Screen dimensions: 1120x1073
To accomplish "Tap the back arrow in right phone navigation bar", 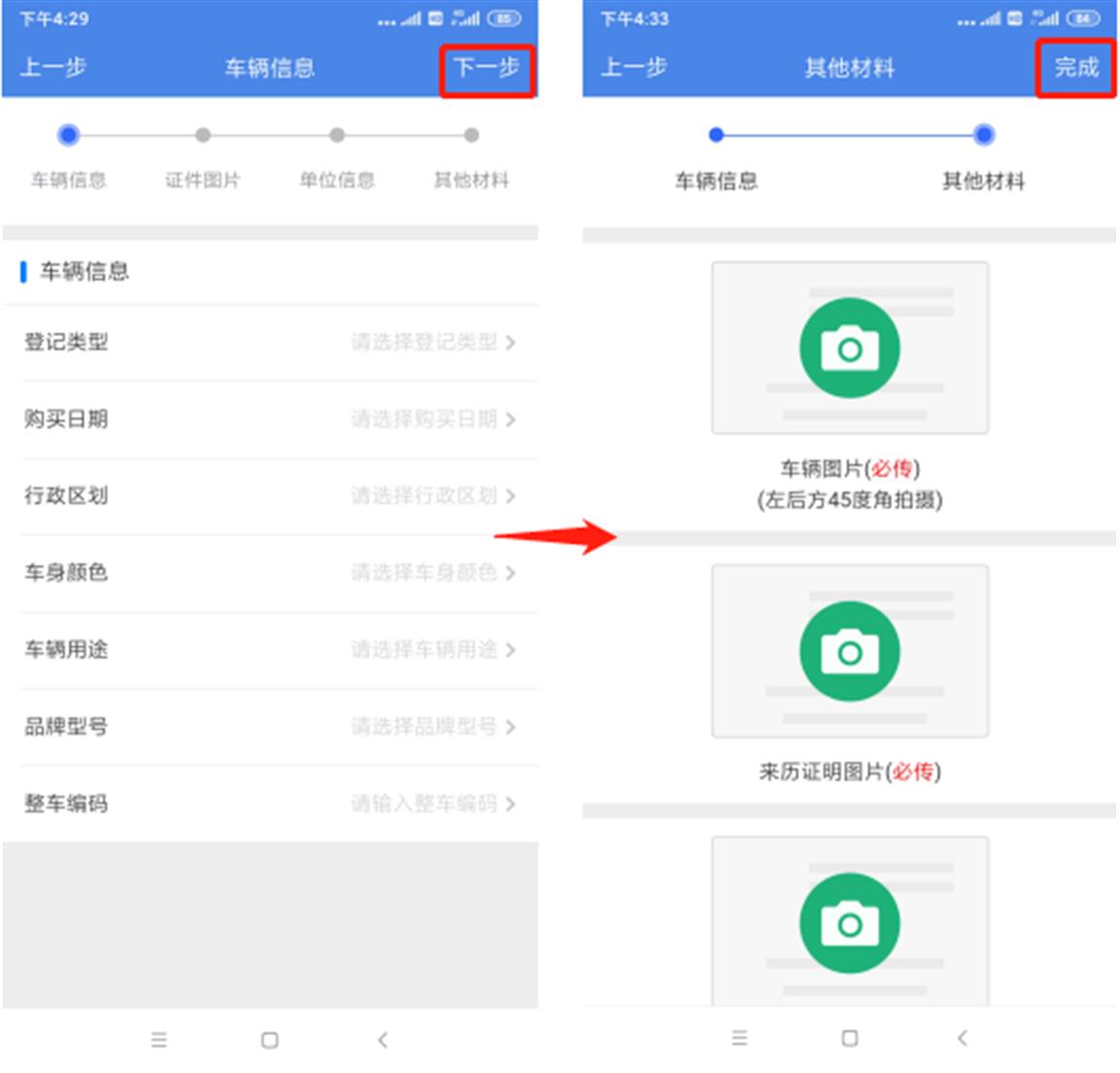I will 962,1038.
